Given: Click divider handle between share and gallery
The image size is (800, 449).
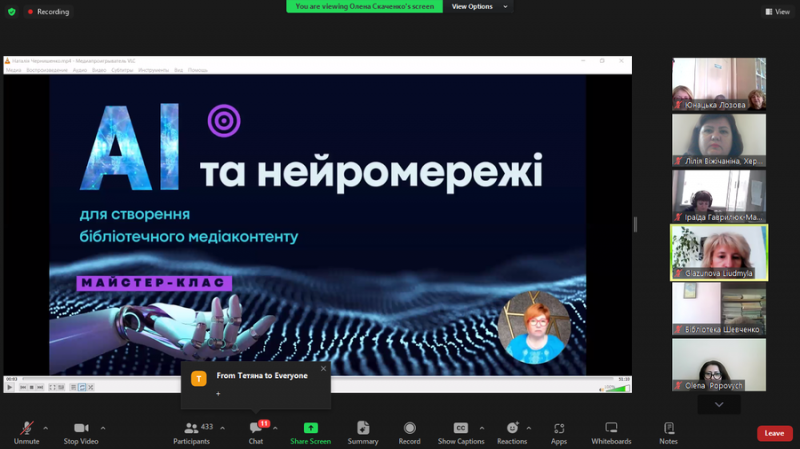Looking at the screenshot, I should click(x=635, y=224).
